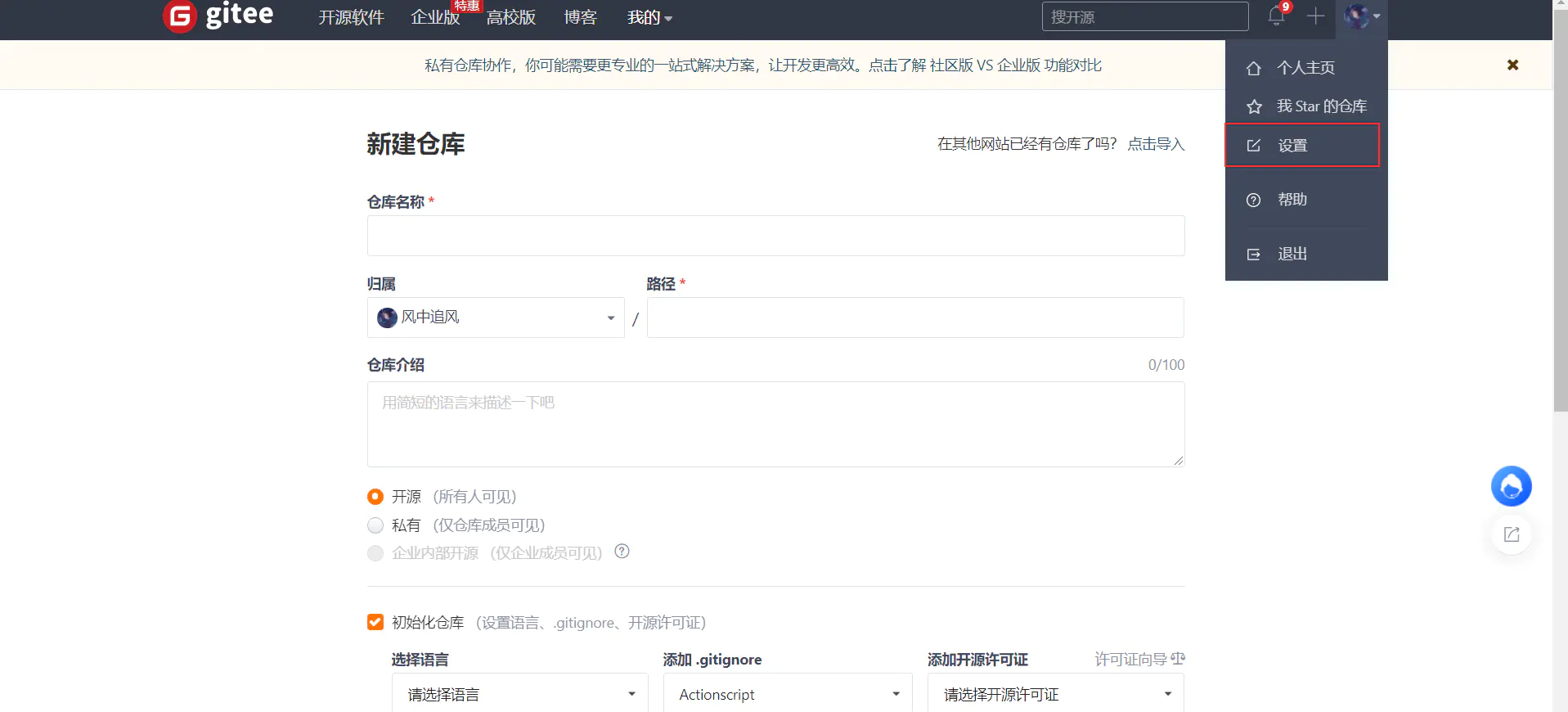Expand the 我的 dropdown in navbar

click(x=649, y=17)
